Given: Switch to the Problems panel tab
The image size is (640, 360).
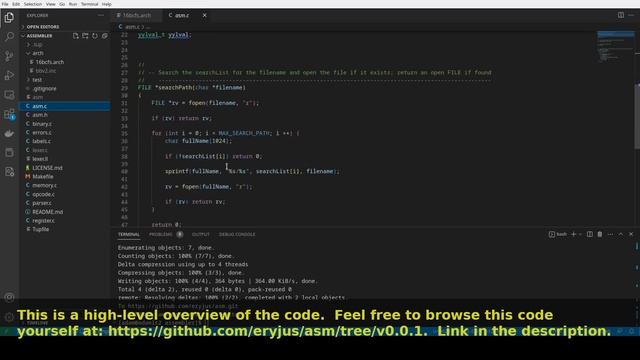Looking at the screenshot, I should click(161, 234).
